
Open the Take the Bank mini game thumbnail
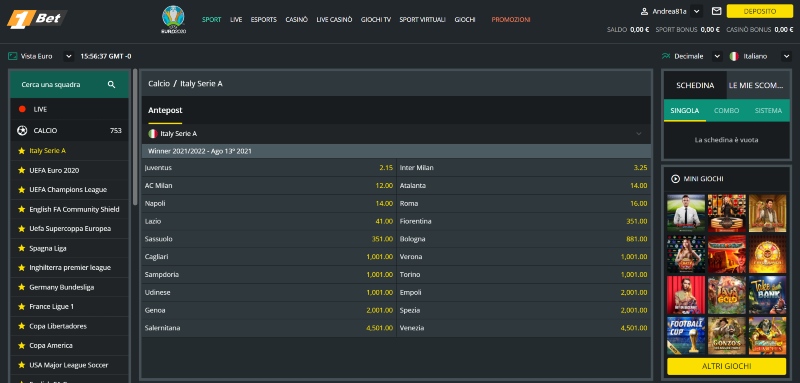[x=767, y=295]
